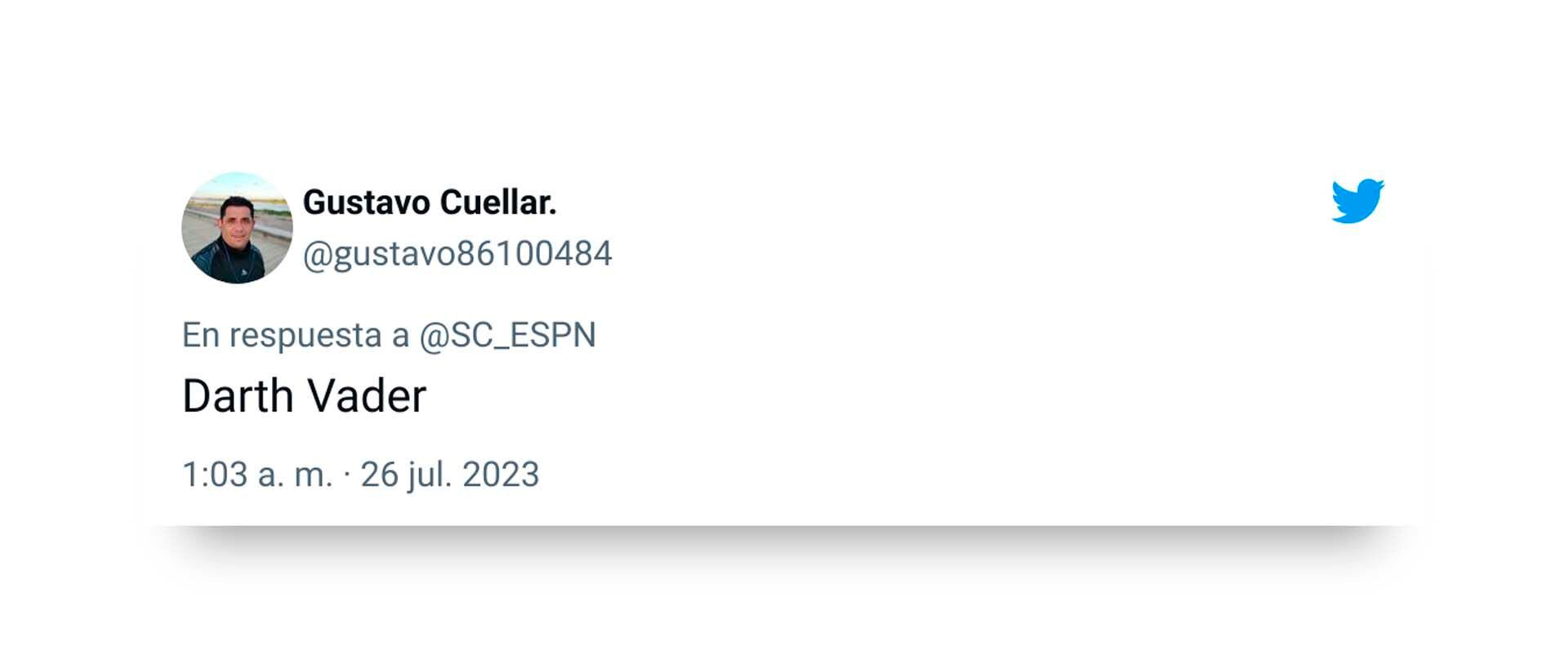Follow the @SC_ESPN mention link

click(507, 335)
